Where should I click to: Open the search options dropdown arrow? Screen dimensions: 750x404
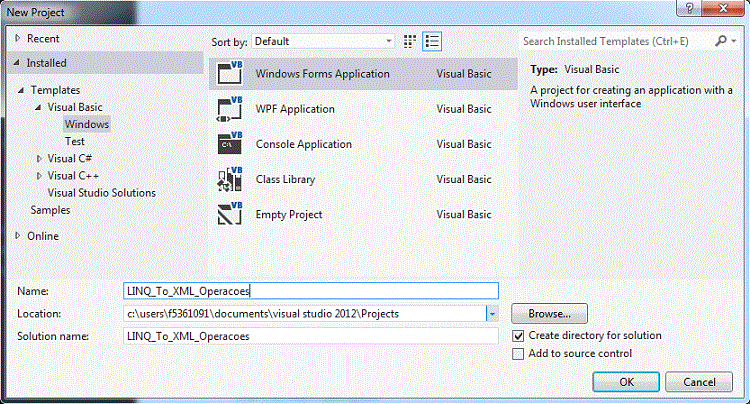(x=734, y=41)
